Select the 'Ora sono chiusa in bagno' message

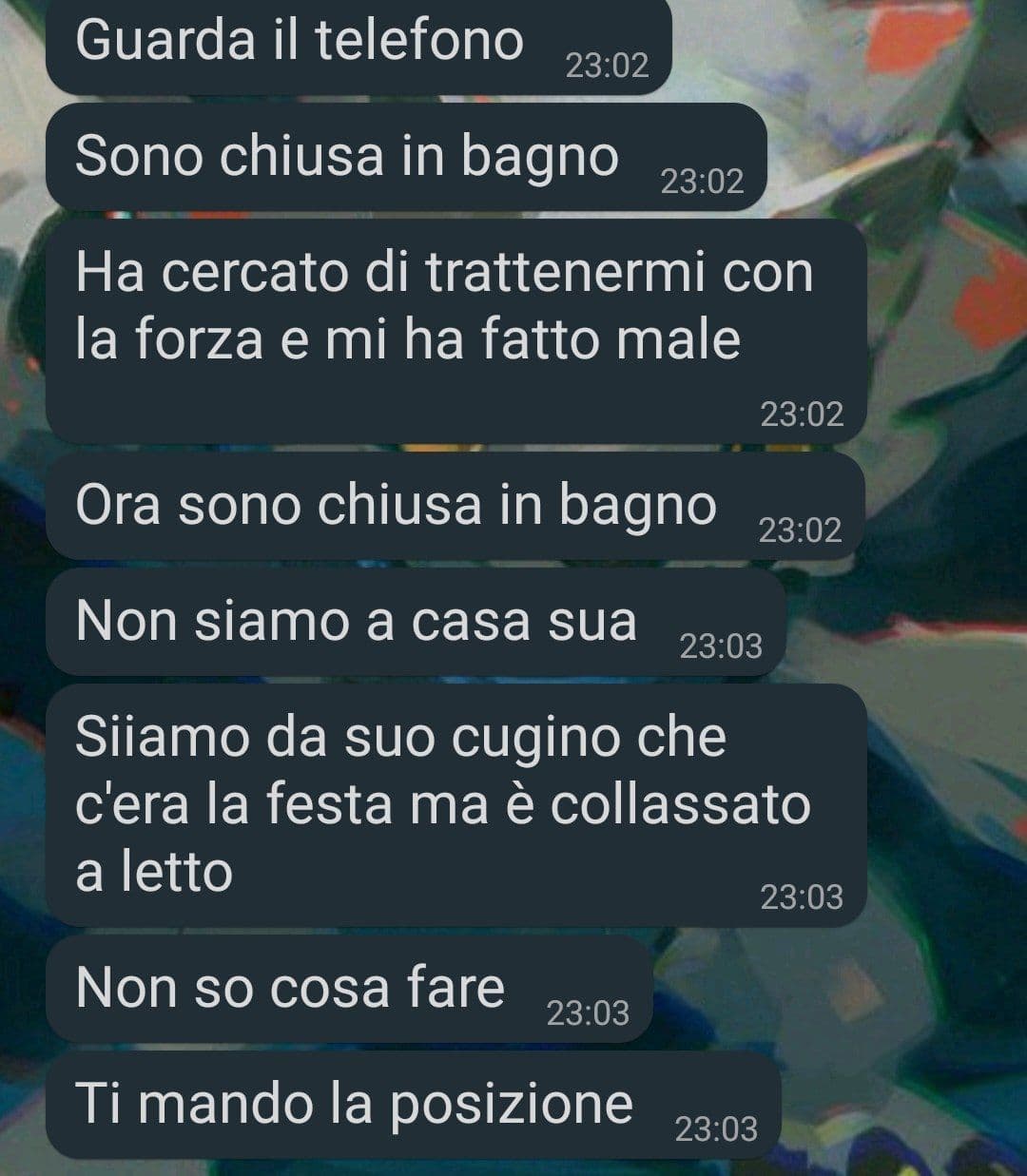(455, 505)
